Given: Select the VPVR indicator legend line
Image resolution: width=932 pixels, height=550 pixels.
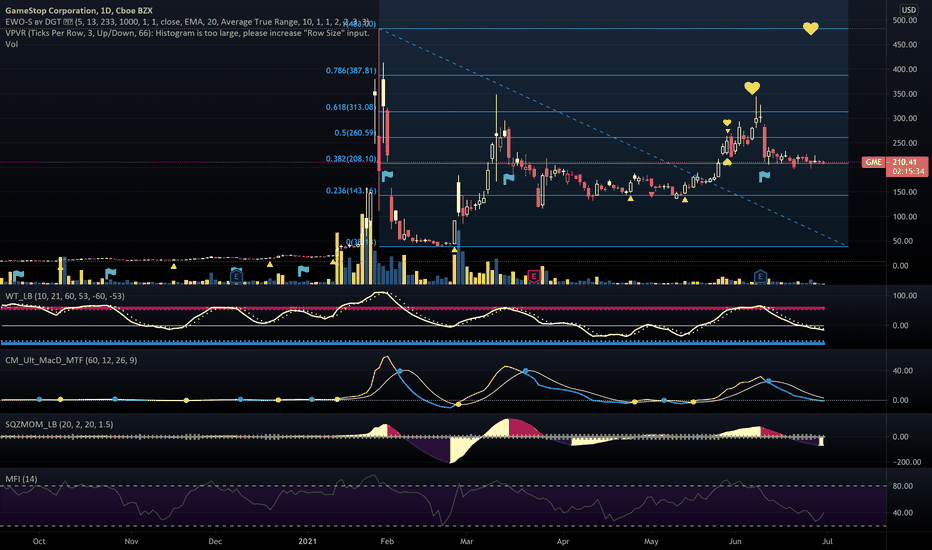Looking at the screenshot, I should 187,33.
